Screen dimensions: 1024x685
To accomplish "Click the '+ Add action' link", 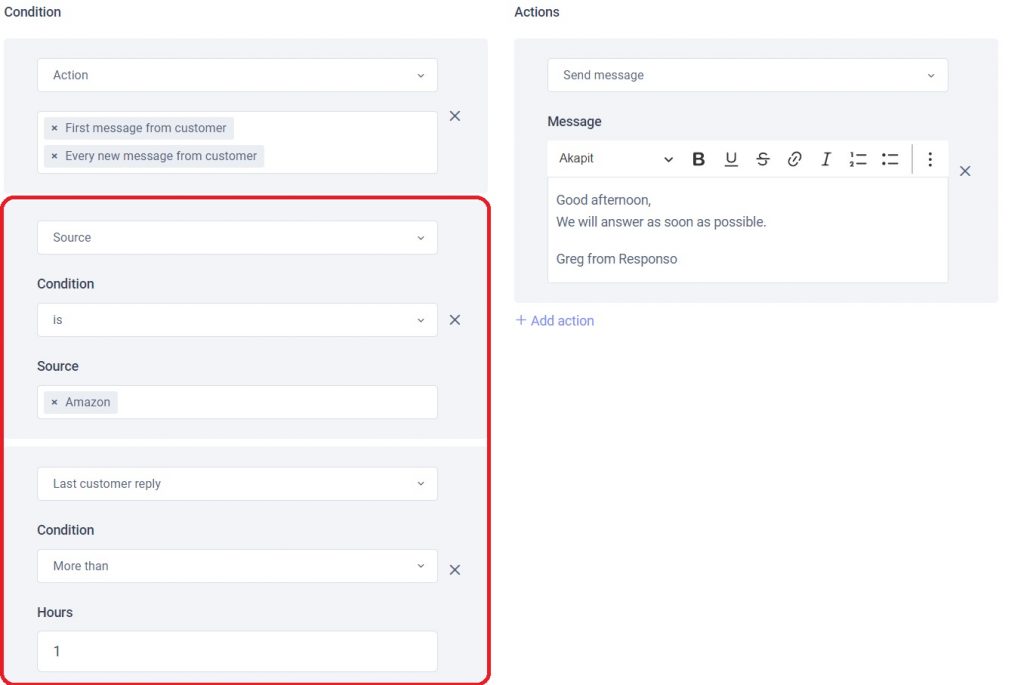I will (555, 321).
